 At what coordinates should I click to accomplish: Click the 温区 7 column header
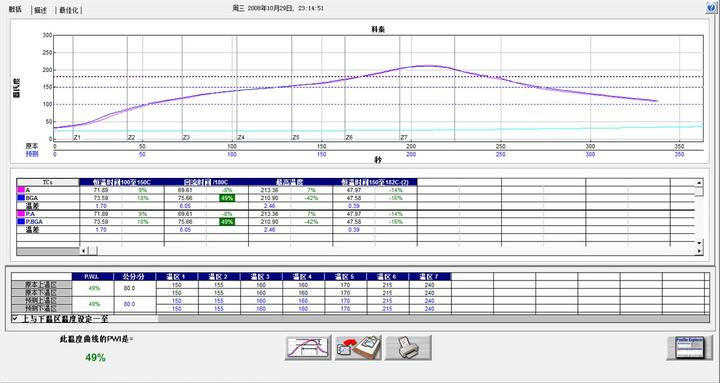(x=429, y=276)
